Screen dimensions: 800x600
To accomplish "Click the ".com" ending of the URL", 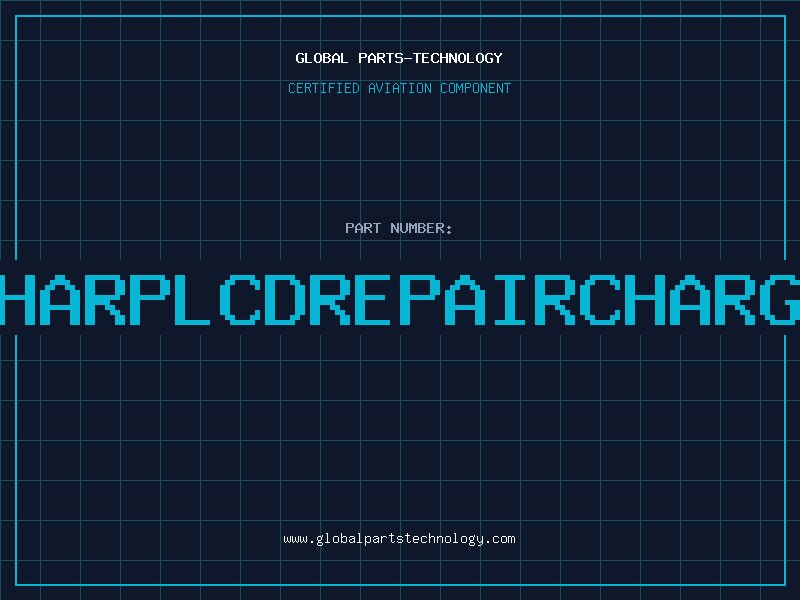I will (500, 539).
